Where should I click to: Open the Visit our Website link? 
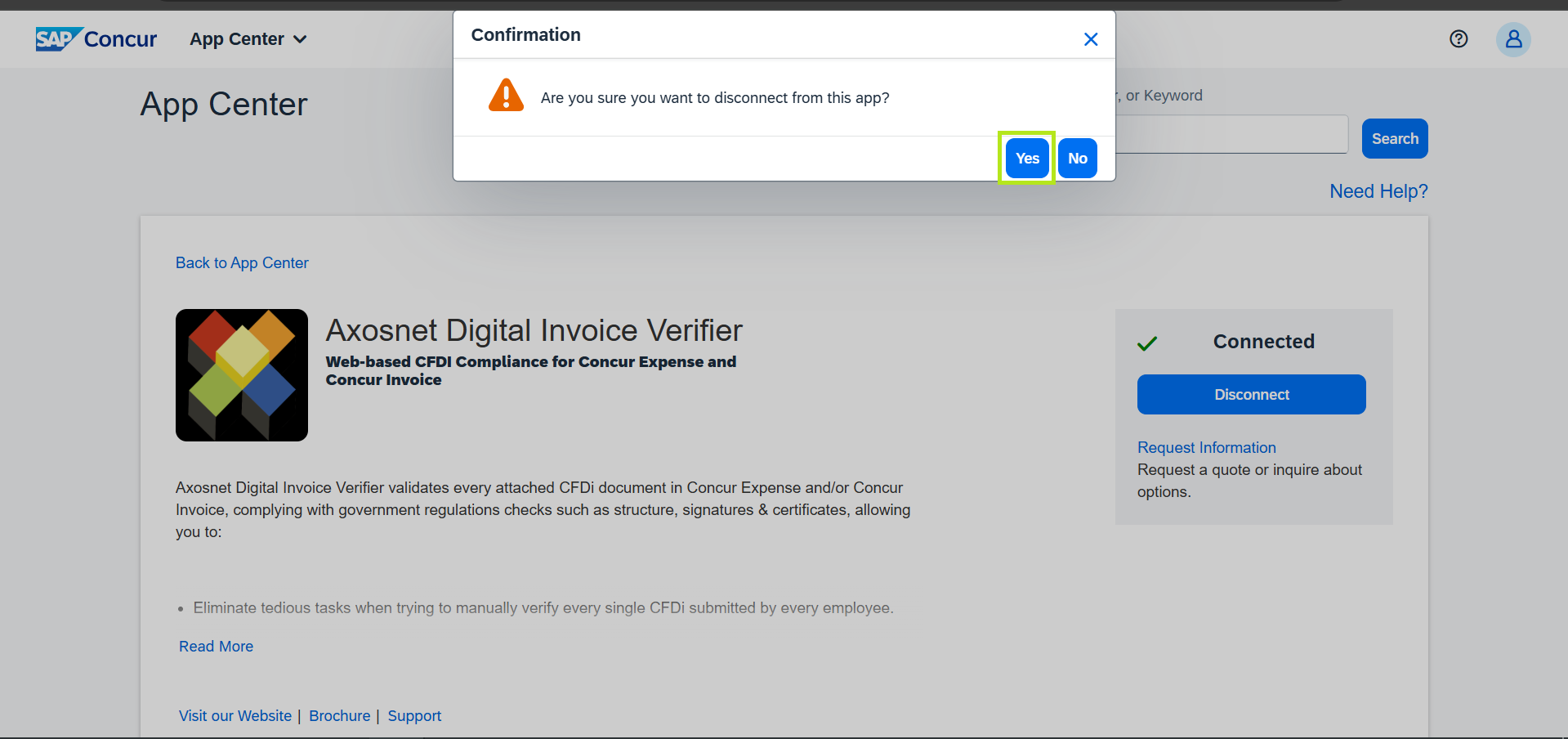235,716
